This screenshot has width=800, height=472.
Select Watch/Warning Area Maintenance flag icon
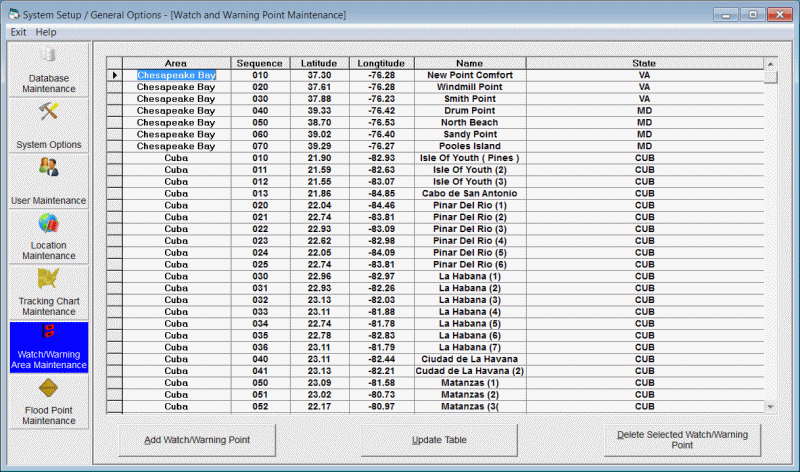coord(48,332)
